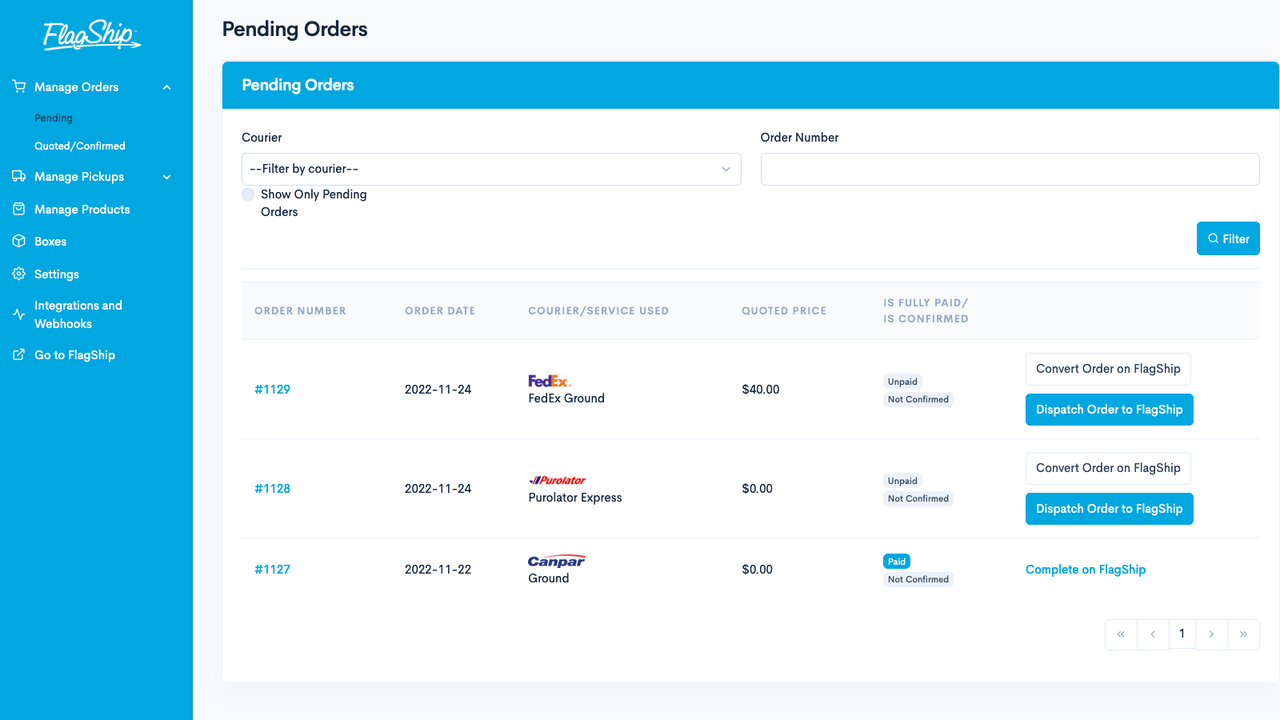Enable Show Only Pending Orders

point(247,194)
